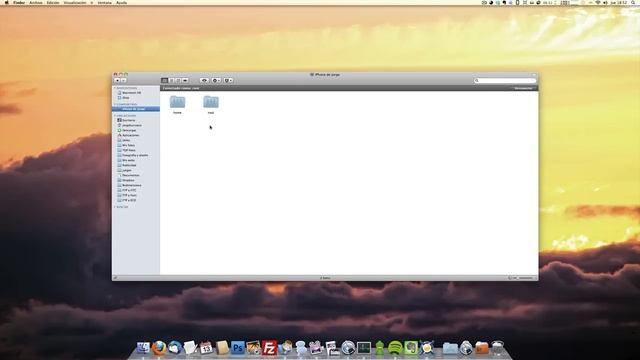Screen dimensions: 640x360
Task: Click the Wi-Fi icon in the menu bar
Action: [598, 2]
